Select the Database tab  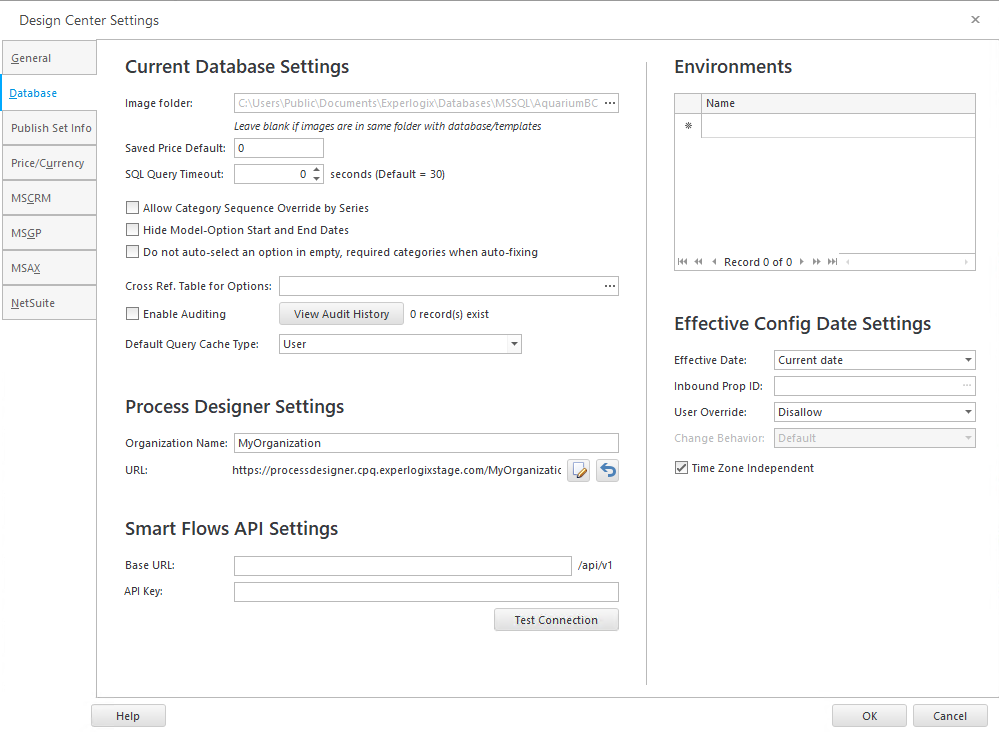point(49,93)
